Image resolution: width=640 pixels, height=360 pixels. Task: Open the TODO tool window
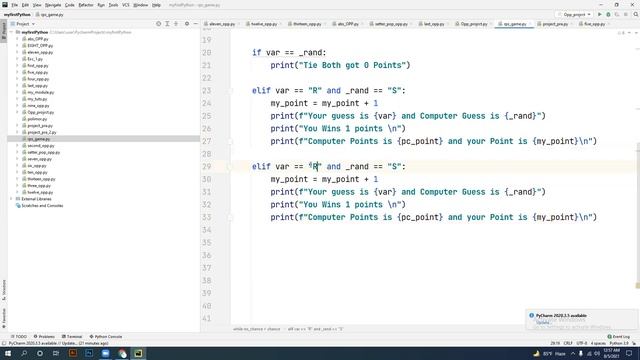point(19,336)
